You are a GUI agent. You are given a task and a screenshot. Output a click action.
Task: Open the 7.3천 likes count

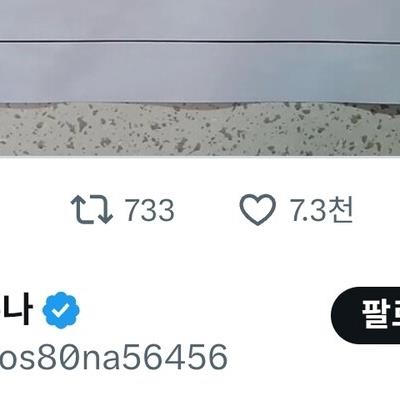tap(321, 210)
